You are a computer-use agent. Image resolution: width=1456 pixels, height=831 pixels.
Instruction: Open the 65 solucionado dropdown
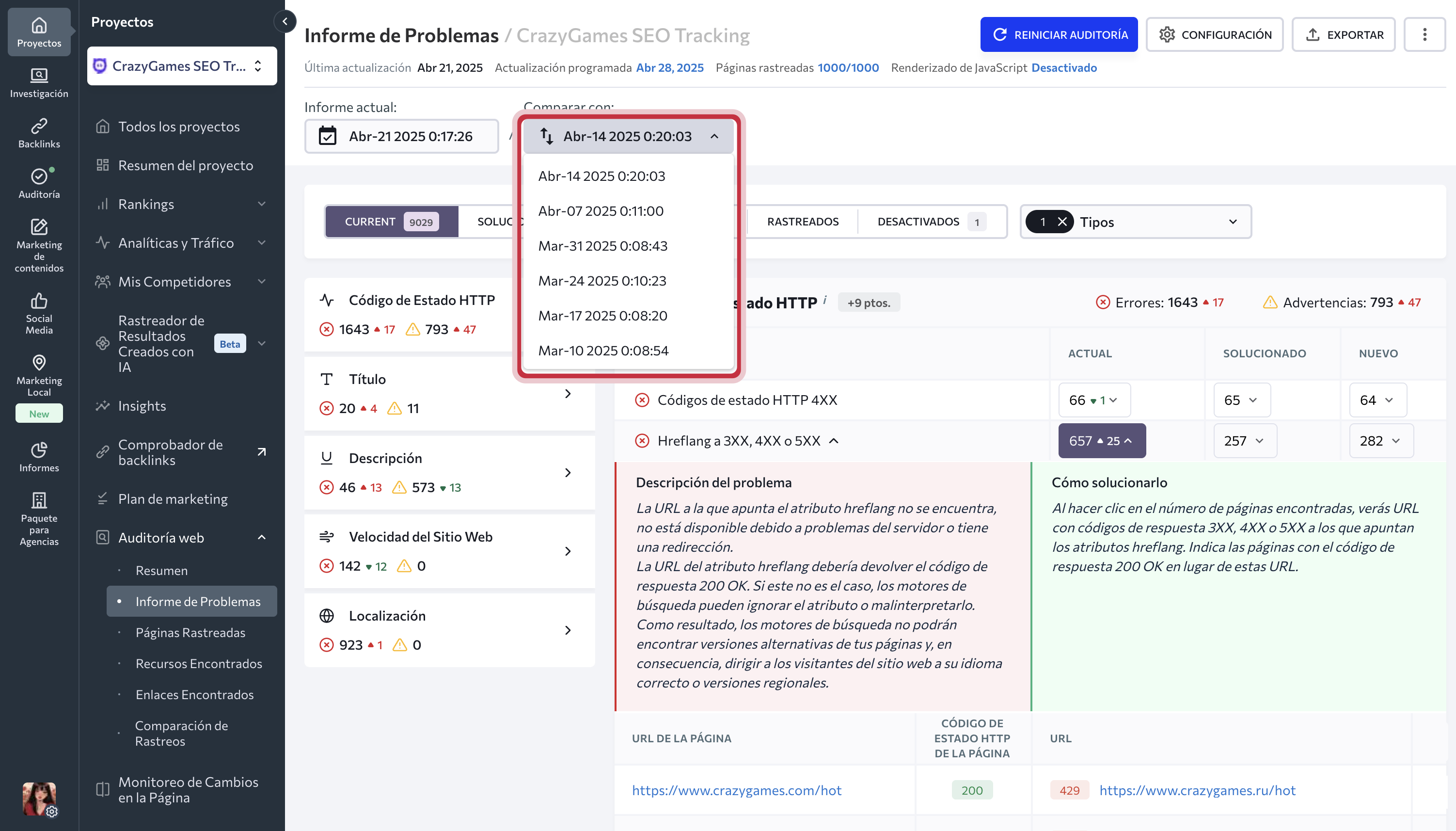click(x=1242, y=400)
